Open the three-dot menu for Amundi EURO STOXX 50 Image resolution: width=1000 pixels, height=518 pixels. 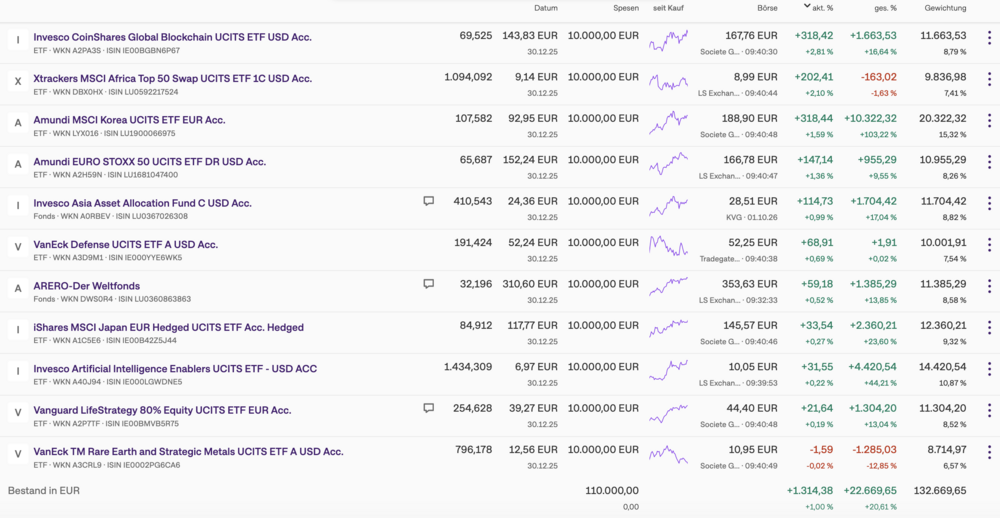tap(989, 162)
